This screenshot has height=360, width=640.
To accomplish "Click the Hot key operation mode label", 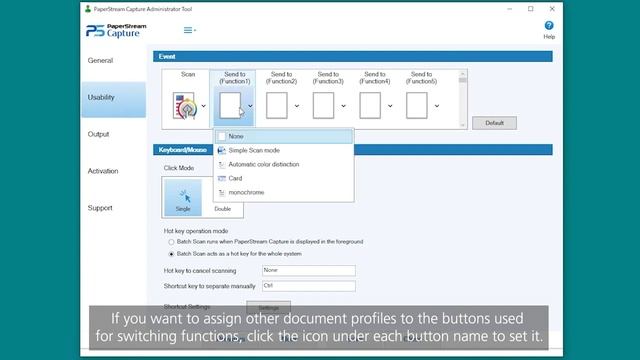I will click(196, 231).
